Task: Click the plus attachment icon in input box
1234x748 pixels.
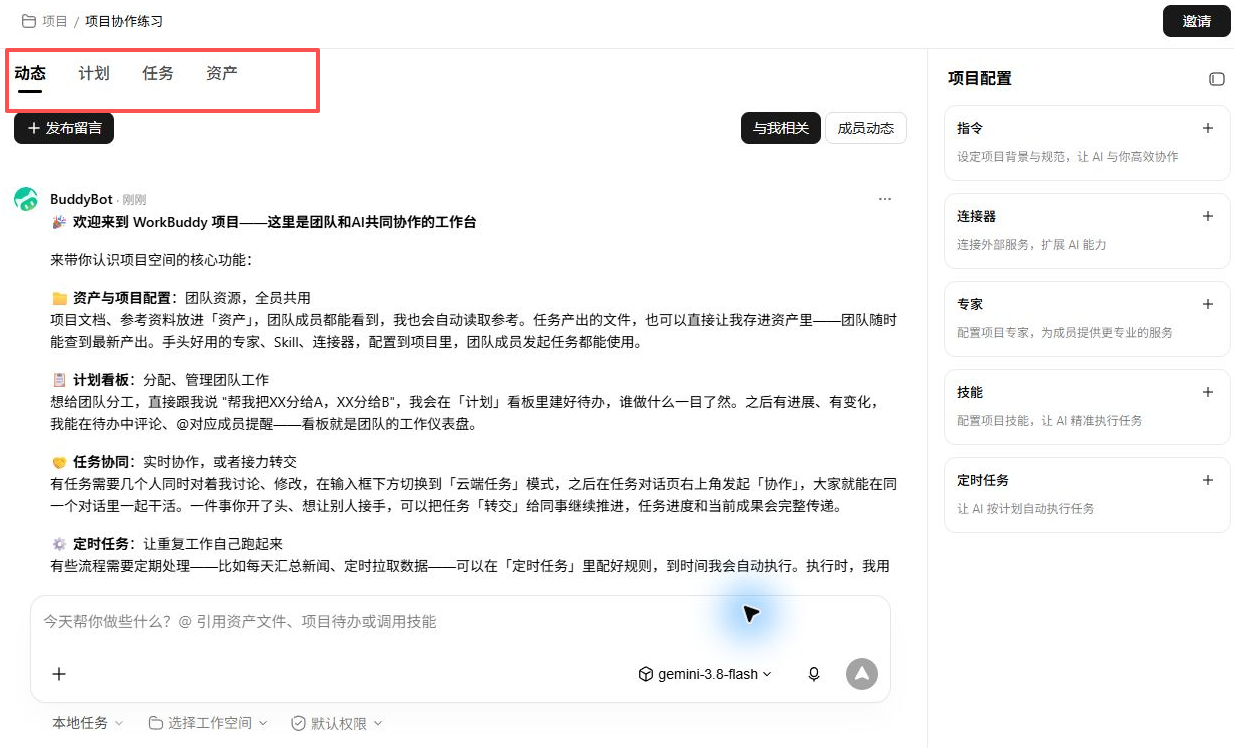Action: [59, 674]
